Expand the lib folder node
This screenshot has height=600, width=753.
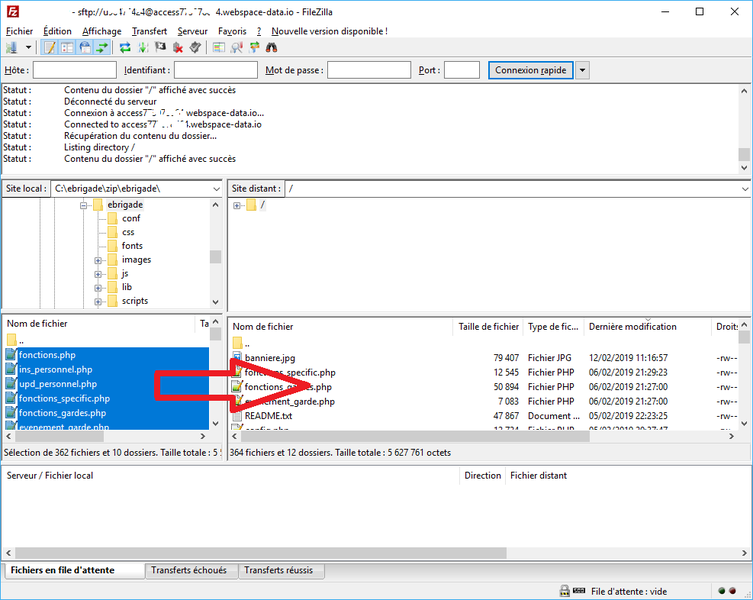(98, 288)
